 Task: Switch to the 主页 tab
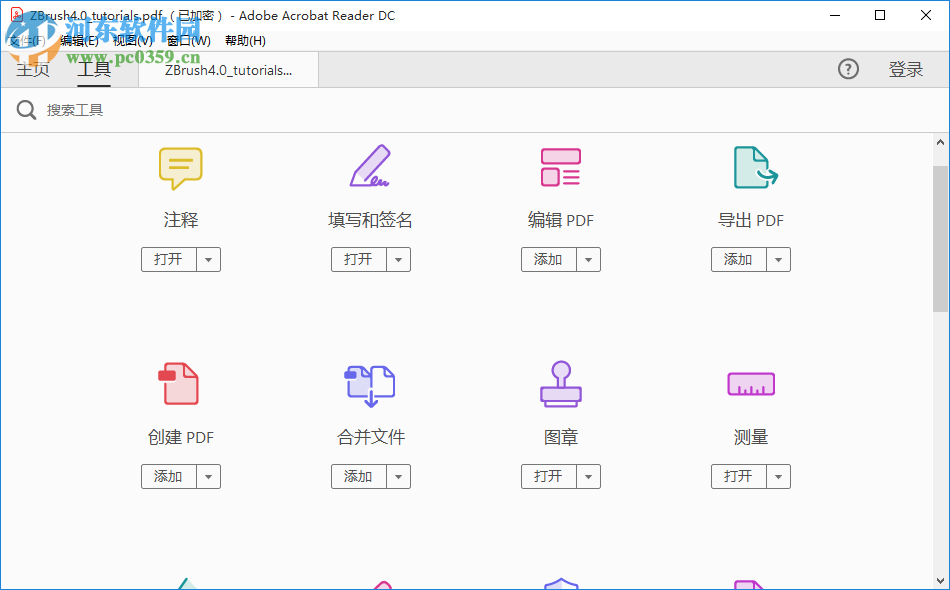pos(33,69)
